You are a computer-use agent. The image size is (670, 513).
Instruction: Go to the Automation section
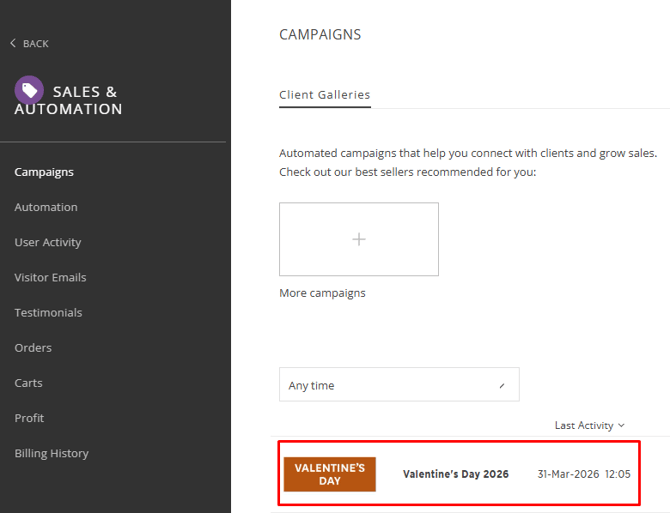[46, 207]
